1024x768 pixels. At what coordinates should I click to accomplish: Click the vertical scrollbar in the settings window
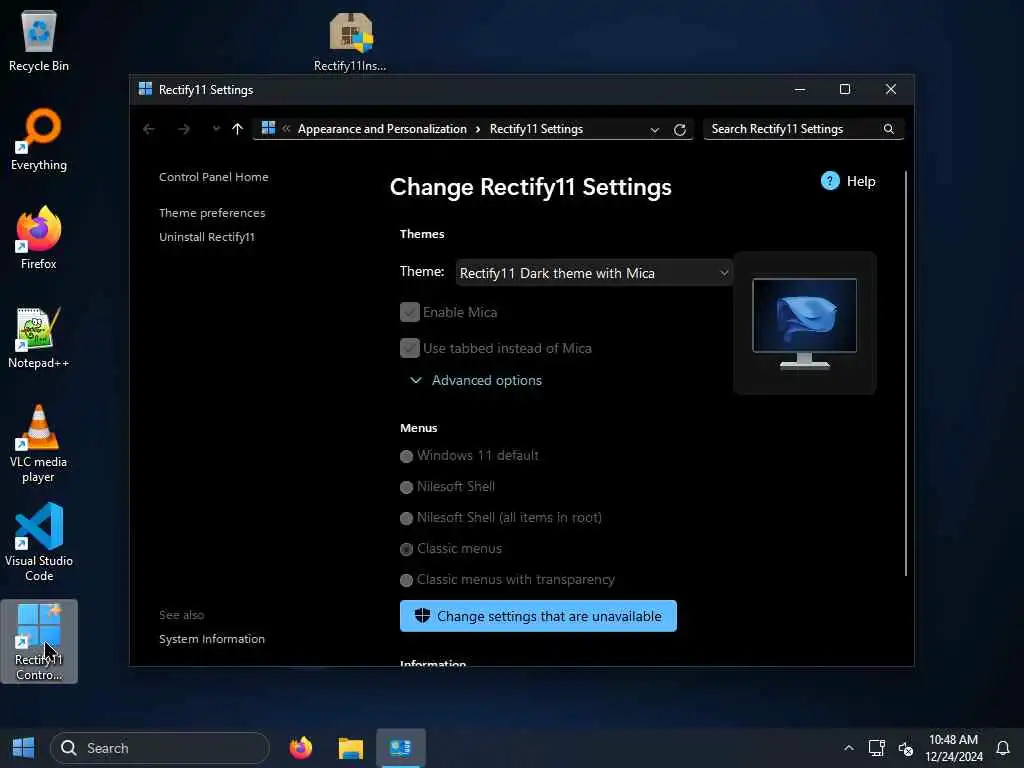point(906,374)
